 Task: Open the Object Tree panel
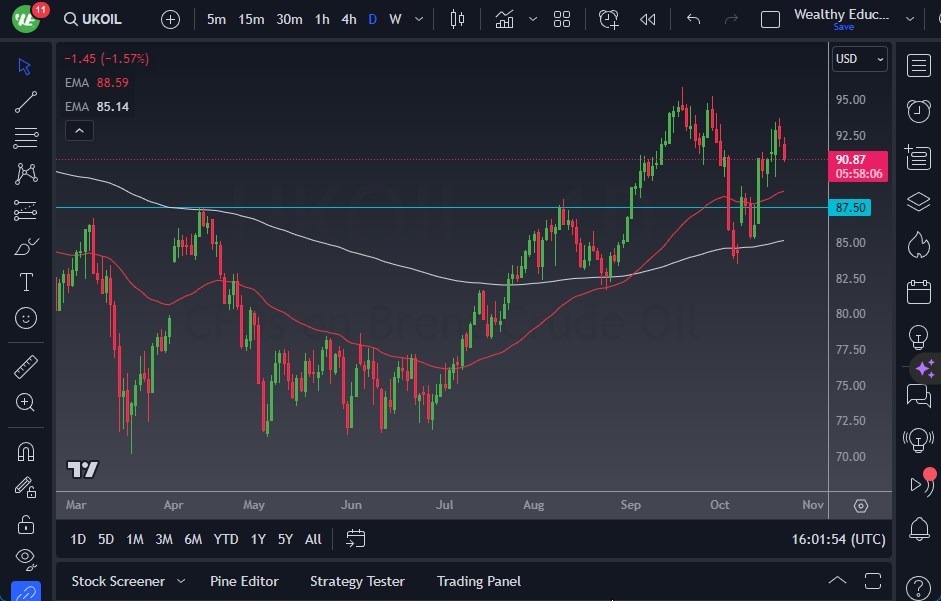[918, 201]
